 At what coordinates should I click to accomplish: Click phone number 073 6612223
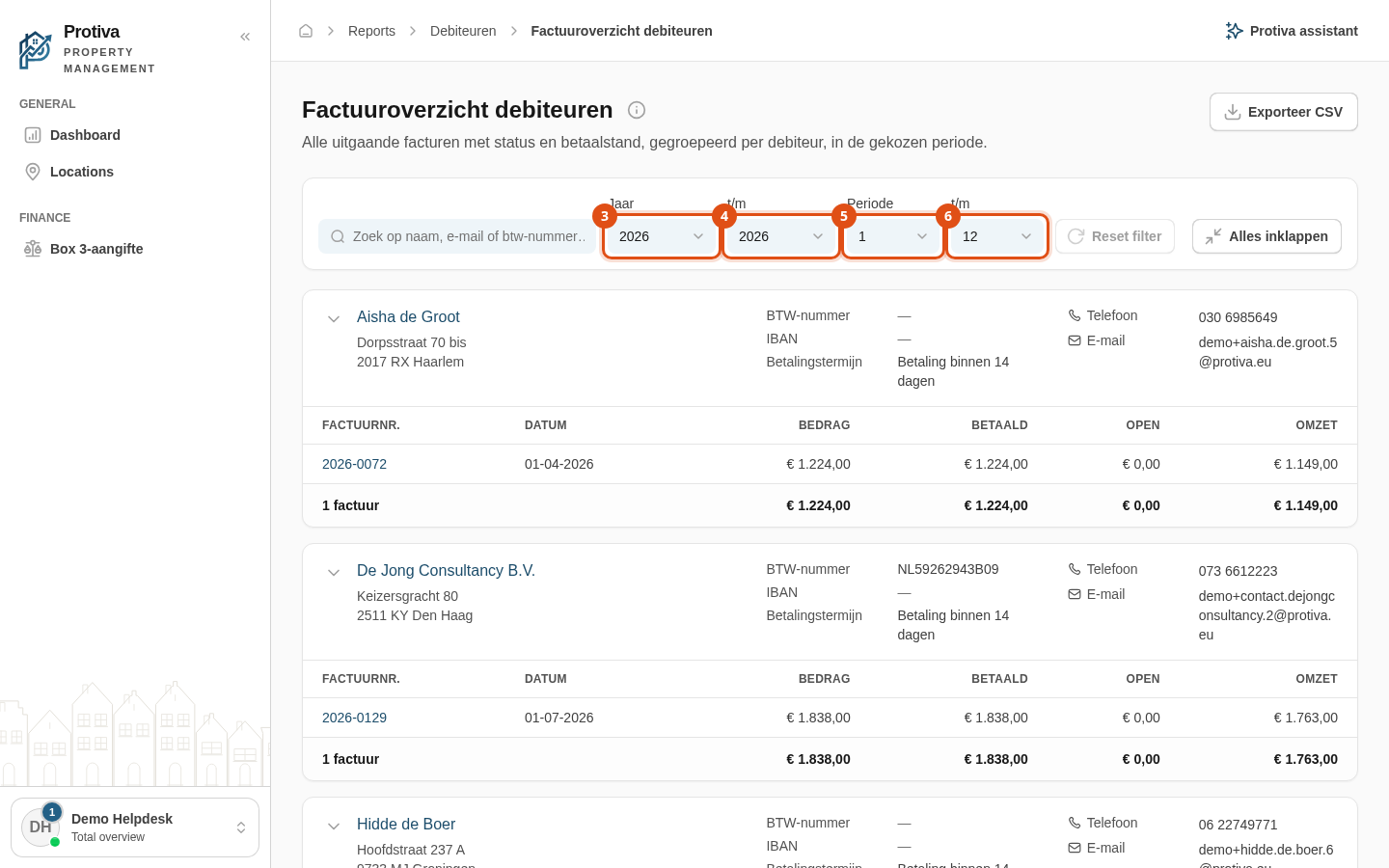coord(1238,571)
